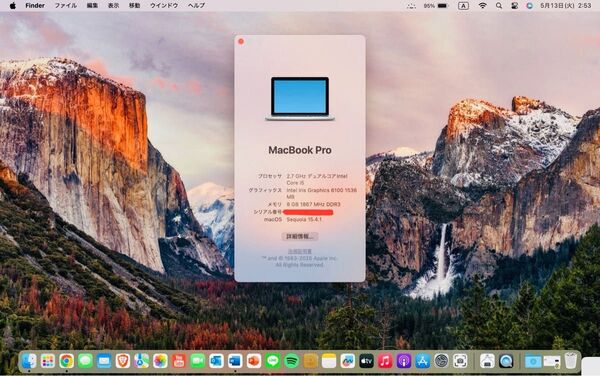
Task: Open QuickTime Player in the Dock
Action: coord(506,361)
